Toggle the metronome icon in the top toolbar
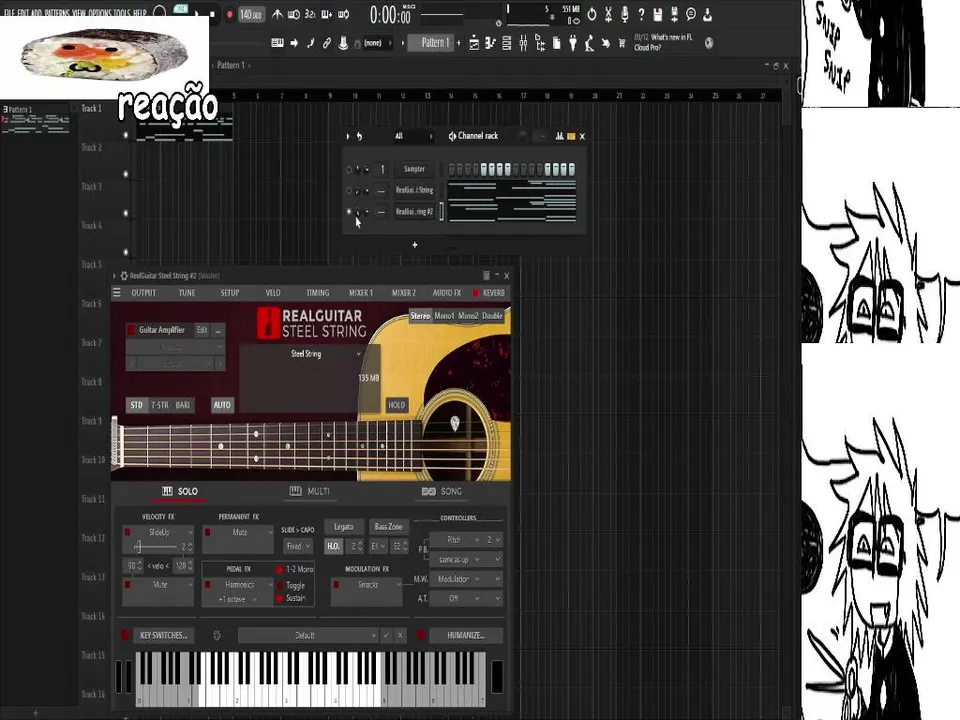This screenshot has height=720, width=960. [x=277, y=14]
